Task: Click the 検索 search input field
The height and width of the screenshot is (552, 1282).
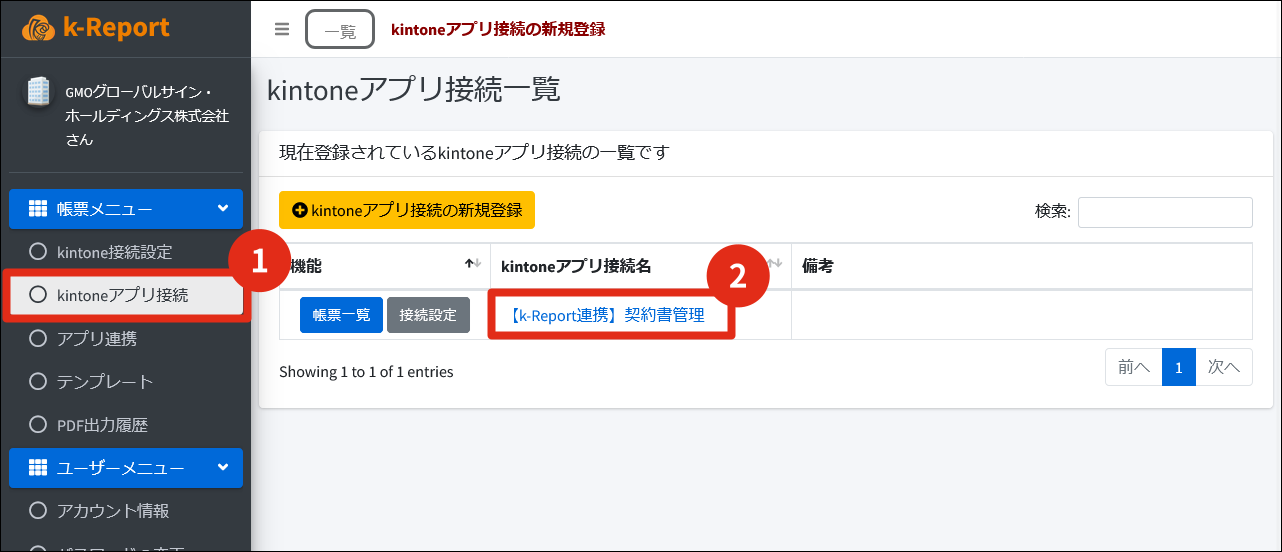Action: point(1164,212)
